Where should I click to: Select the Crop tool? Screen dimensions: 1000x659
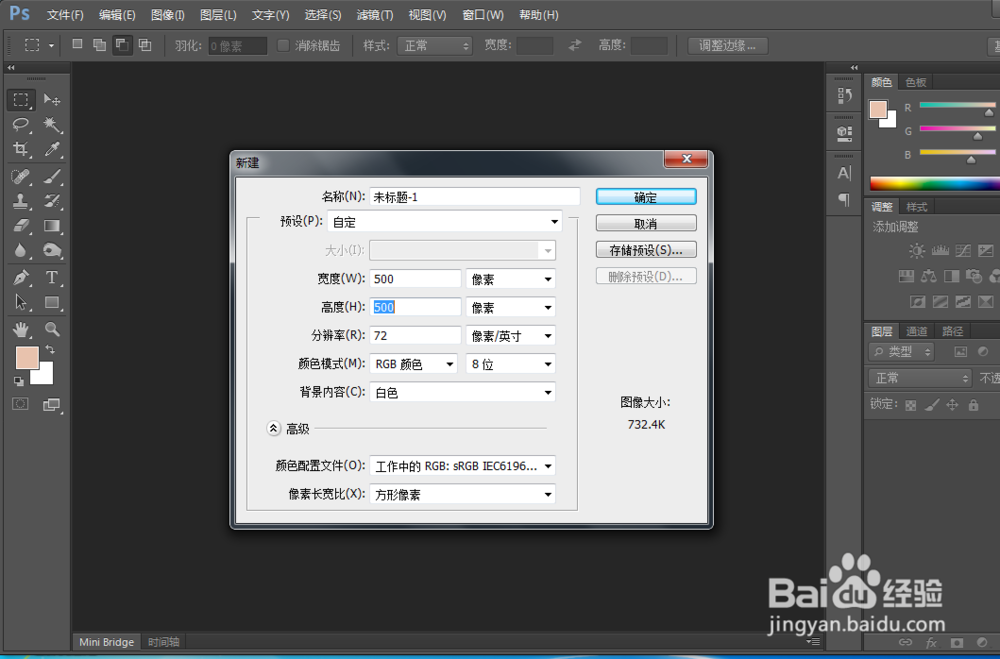click(20, 148)
